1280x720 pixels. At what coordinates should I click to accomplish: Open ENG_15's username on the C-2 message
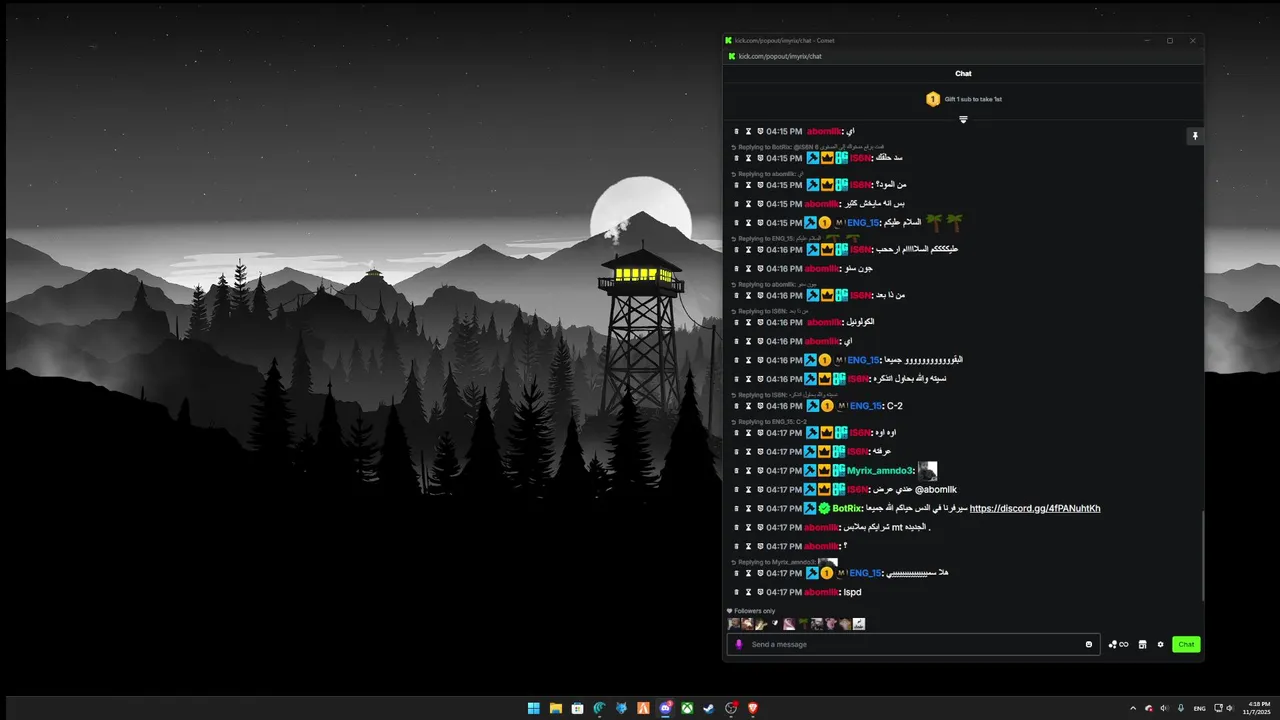tap(865, 406)
